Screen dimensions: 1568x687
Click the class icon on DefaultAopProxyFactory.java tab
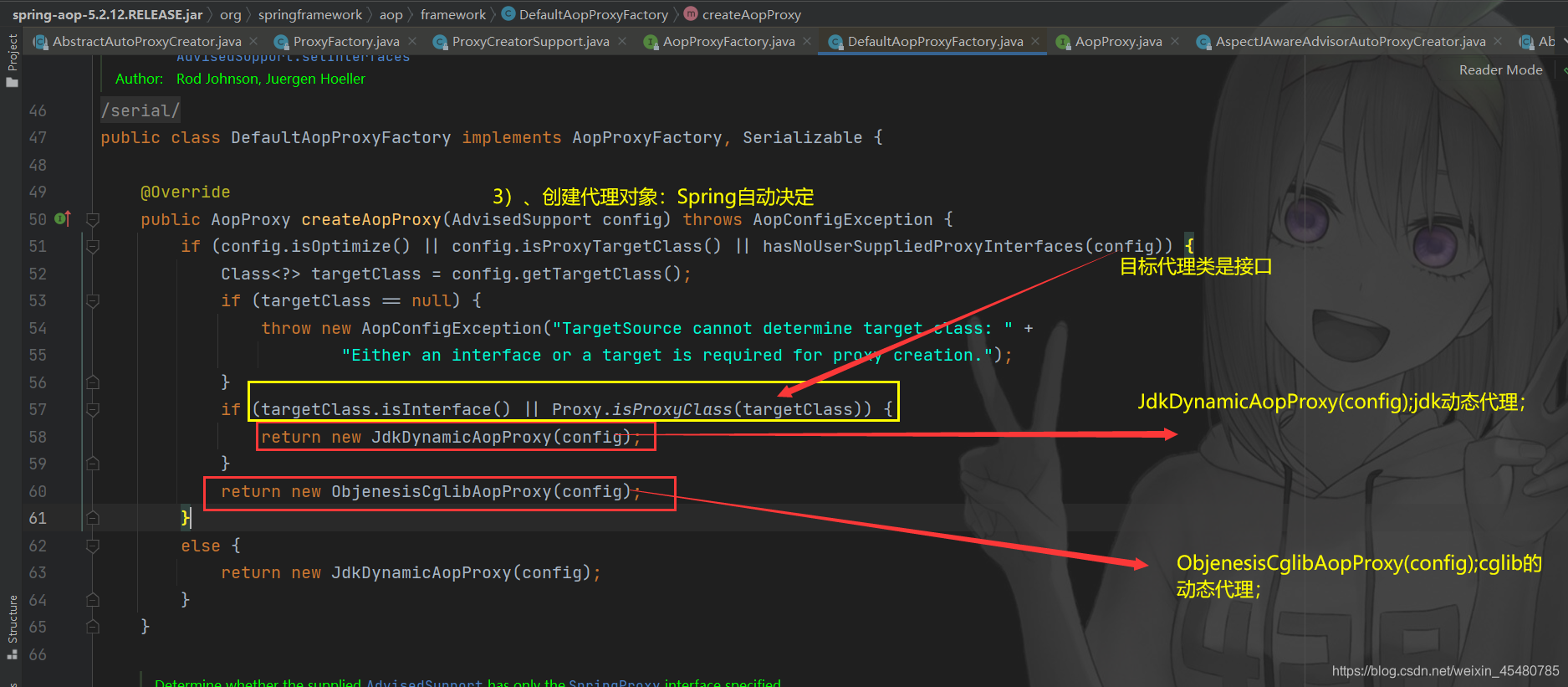[835, 42]
